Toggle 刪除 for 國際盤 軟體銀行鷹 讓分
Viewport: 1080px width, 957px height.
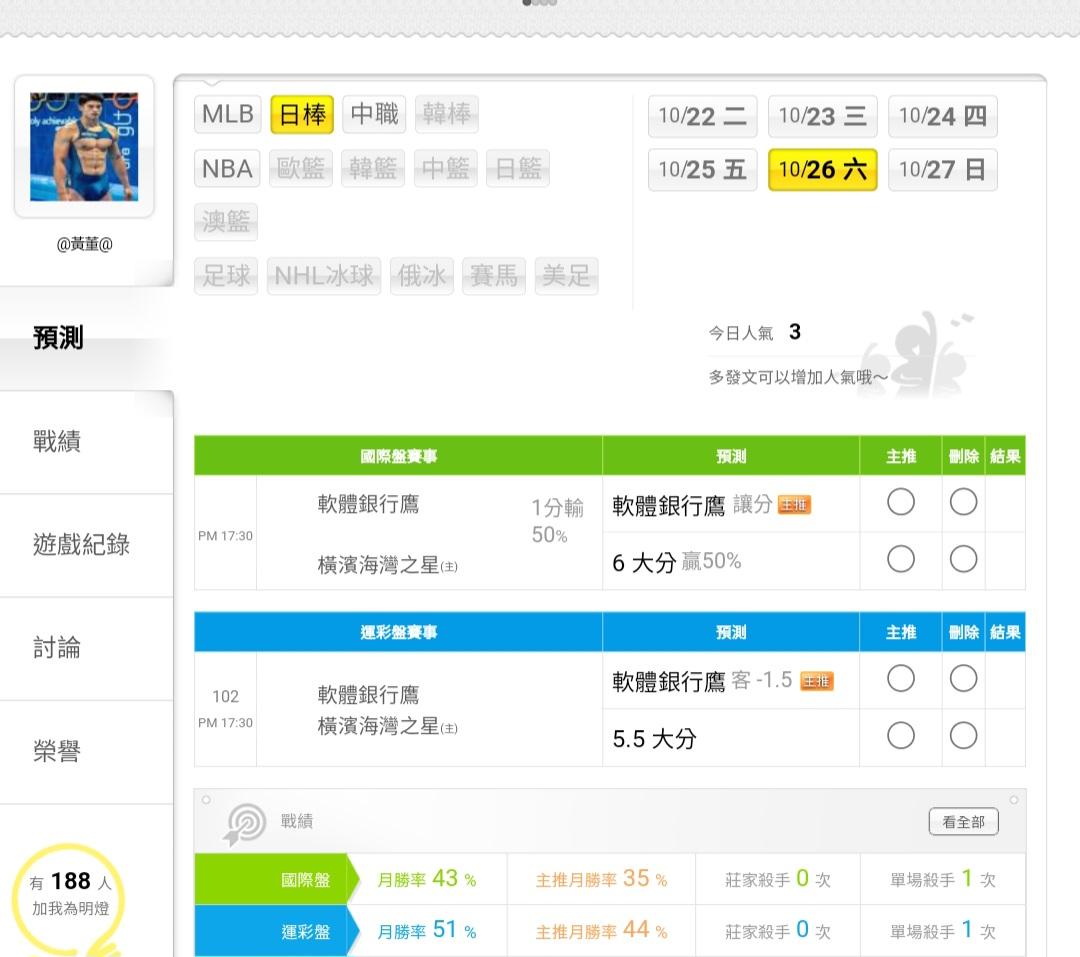pos(963,502)
